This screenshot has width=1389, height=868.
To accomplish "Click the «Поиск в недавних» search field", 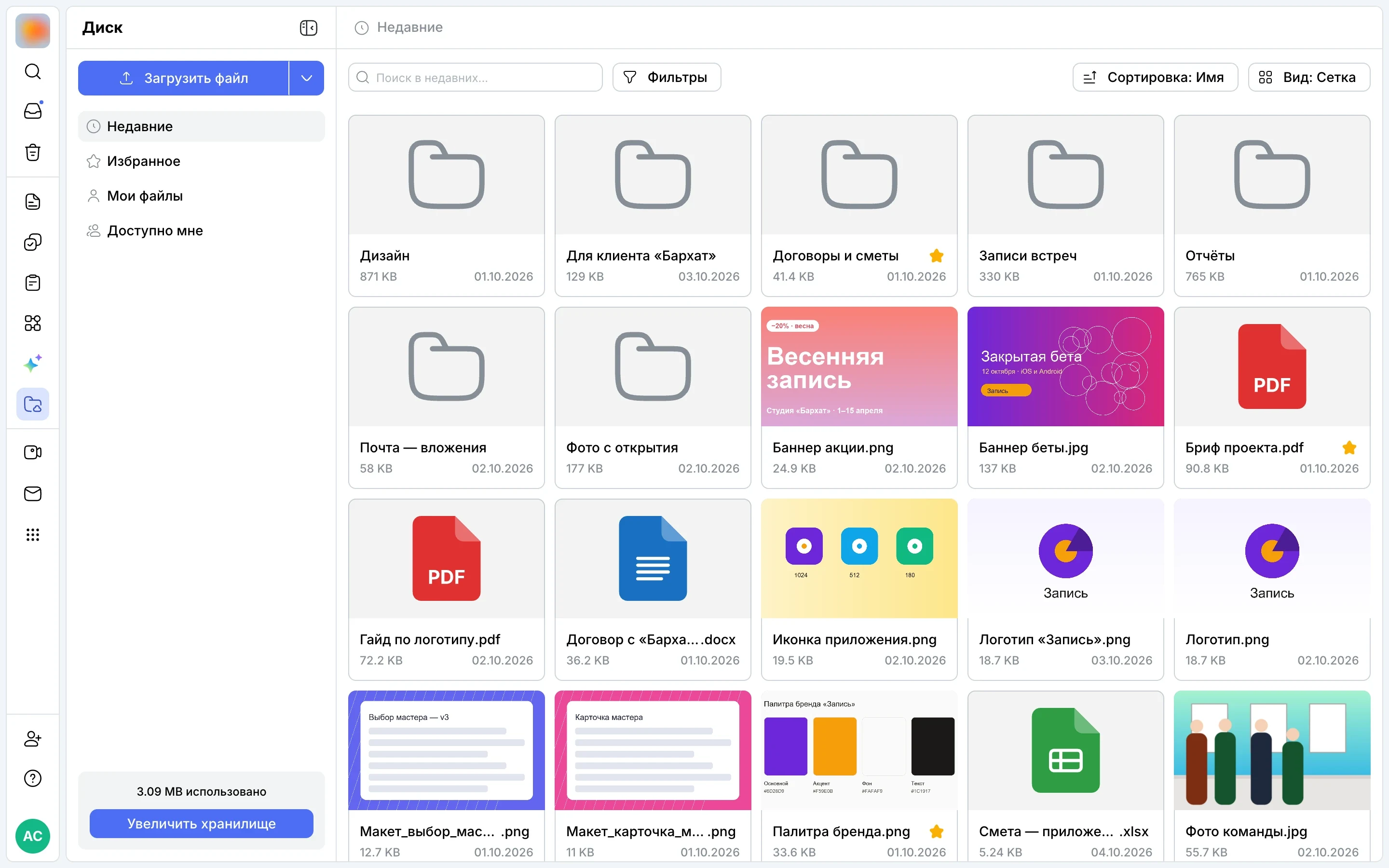I will pos(475,78).
